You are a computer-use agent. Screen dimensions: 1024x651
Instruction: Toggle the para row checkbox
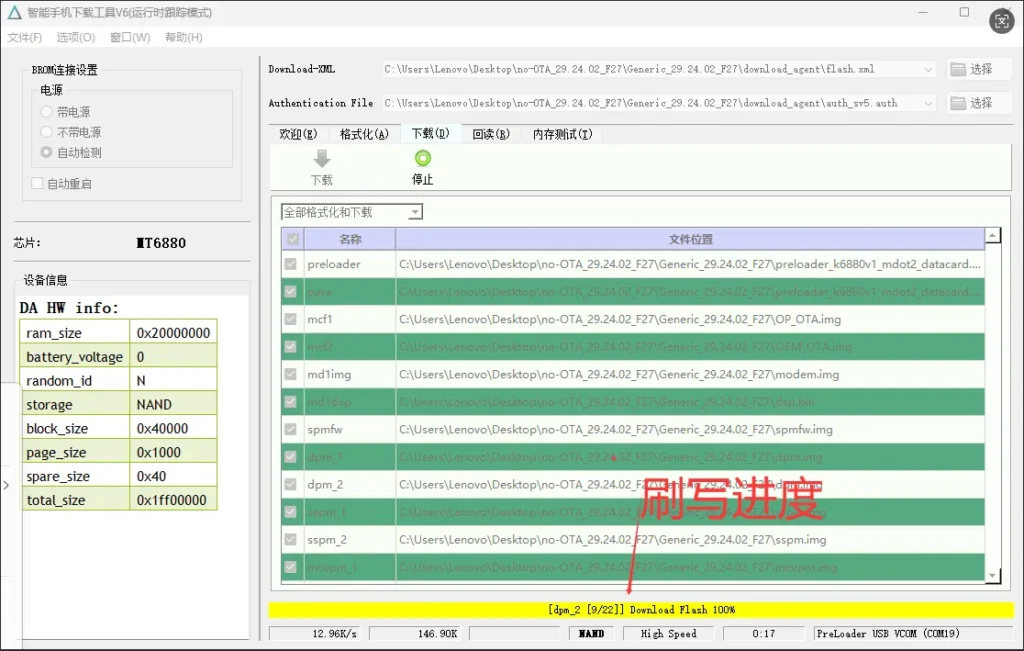point(291,292)
